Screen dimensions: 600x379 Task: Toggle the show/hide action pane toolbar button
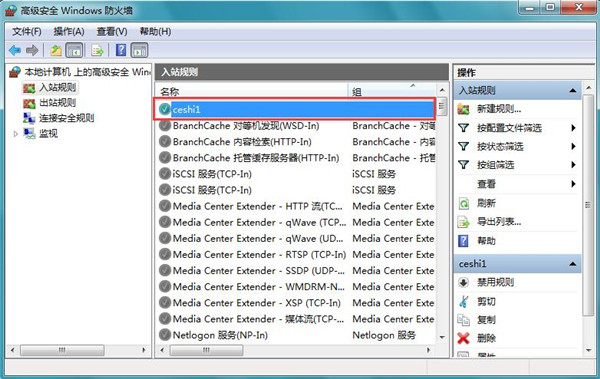point(139,50)
